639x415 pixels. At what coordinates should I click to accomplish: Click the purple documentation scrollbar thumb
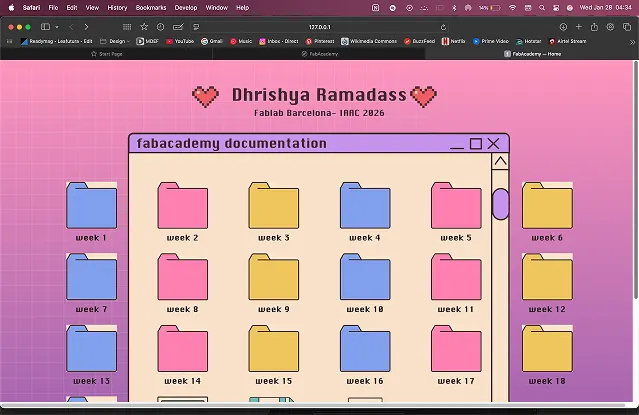(x=500, y=204)
